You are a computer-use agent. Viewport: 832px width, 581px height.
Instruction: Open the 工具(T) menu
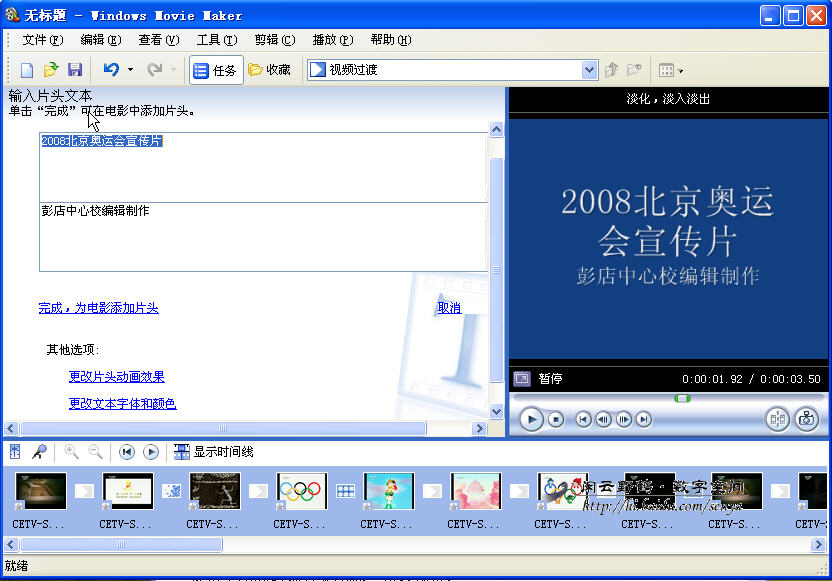tap(217, 40)
